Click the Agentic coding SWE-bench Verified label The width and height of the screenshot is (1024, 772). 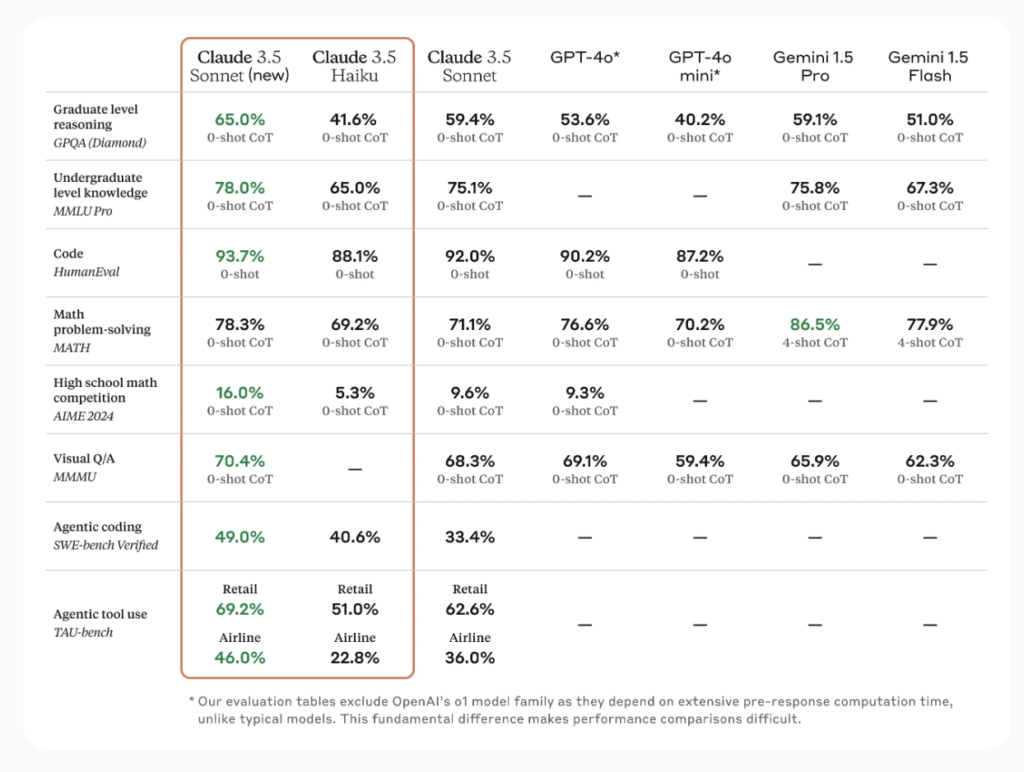pos(106,536)
